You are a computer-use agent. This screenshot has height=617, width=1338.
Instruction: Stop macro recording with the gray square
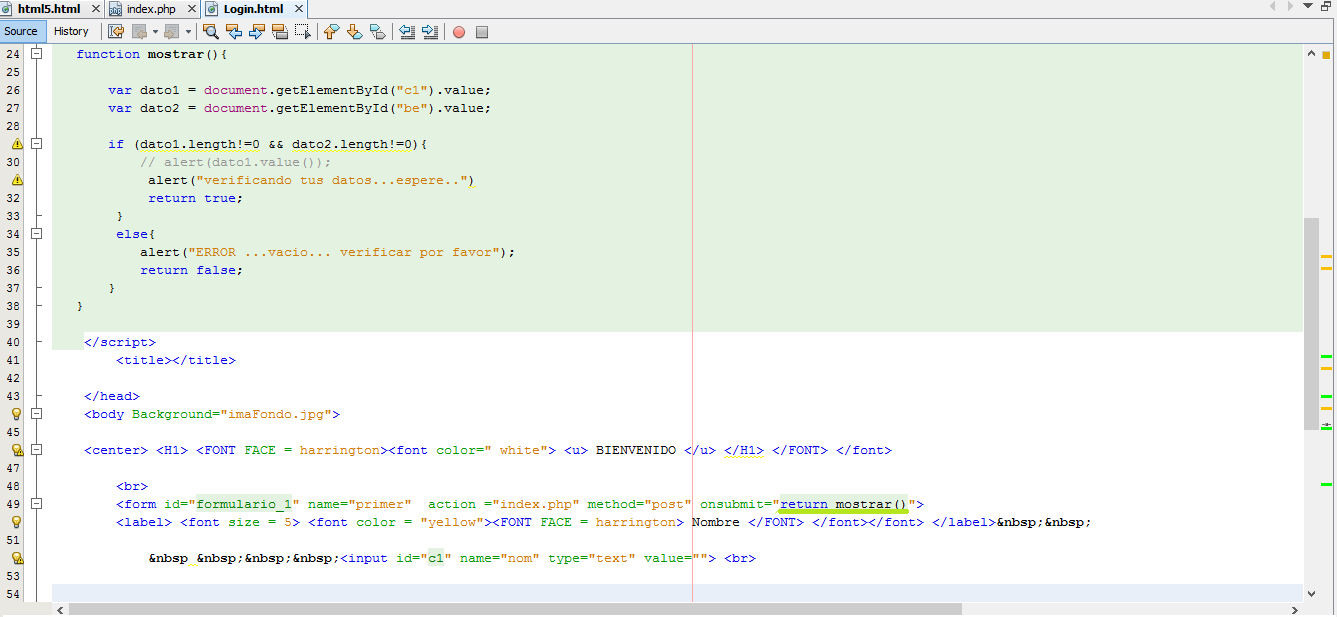482,32
